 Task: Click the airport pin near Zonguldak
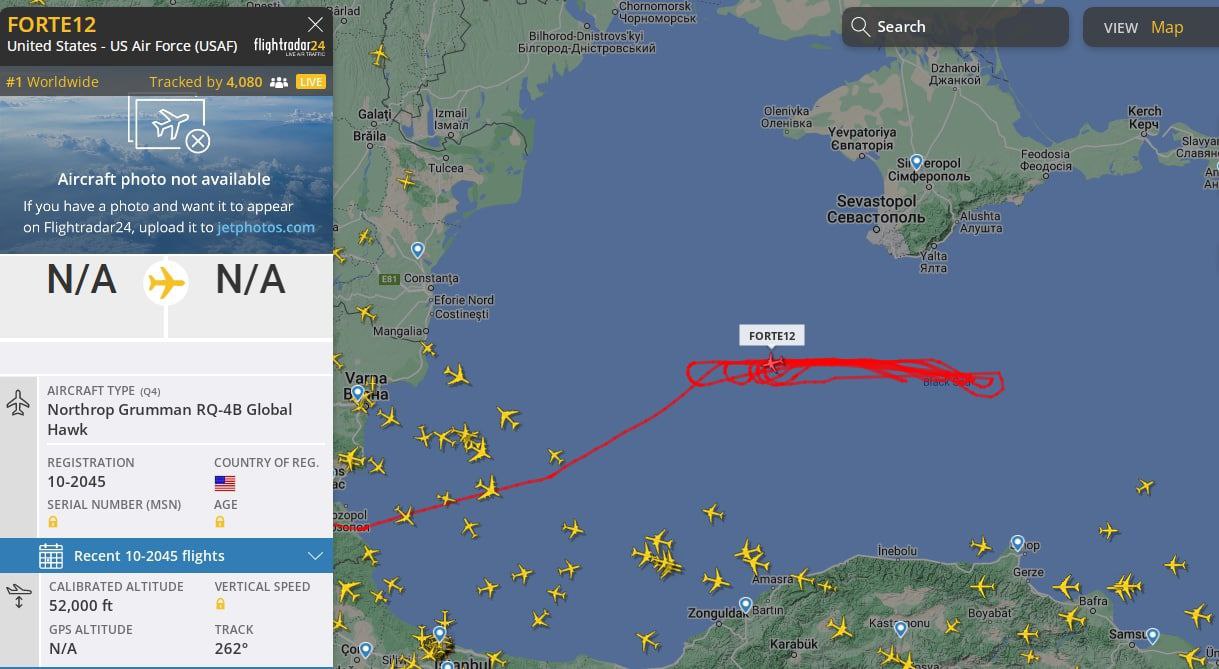click(x=745, y=605)
